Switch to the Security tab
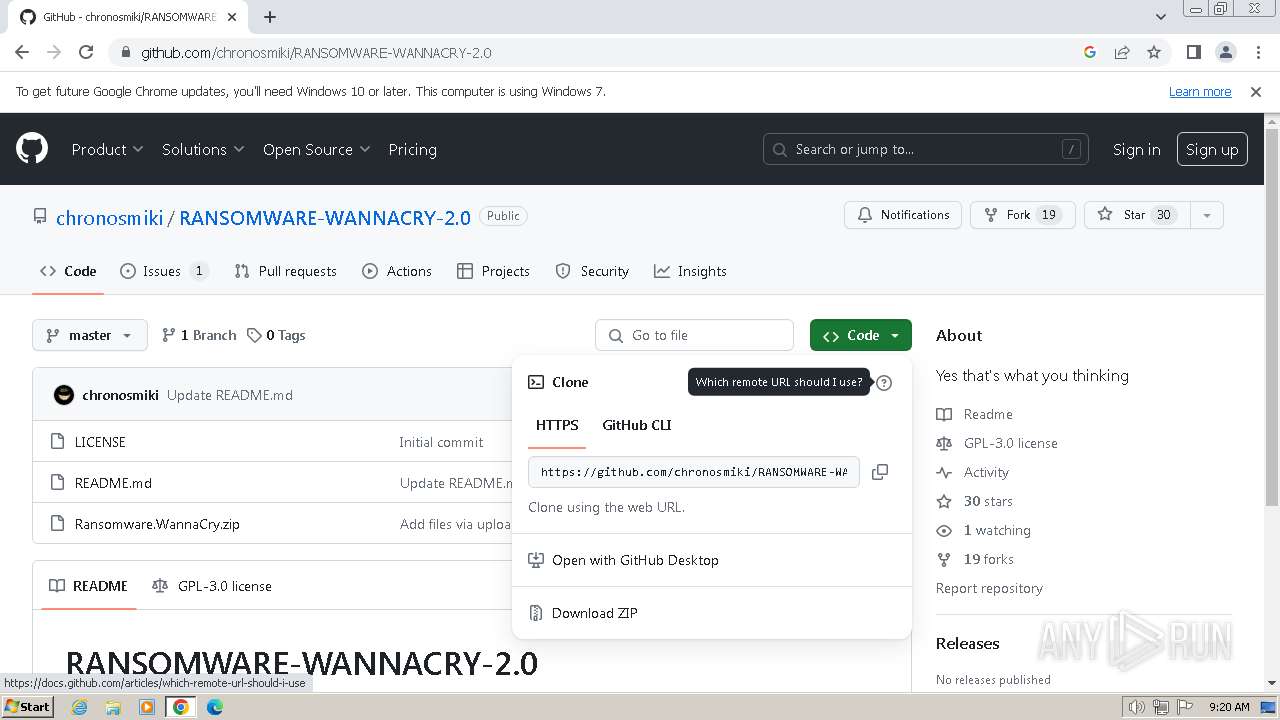 click(592, 271)
